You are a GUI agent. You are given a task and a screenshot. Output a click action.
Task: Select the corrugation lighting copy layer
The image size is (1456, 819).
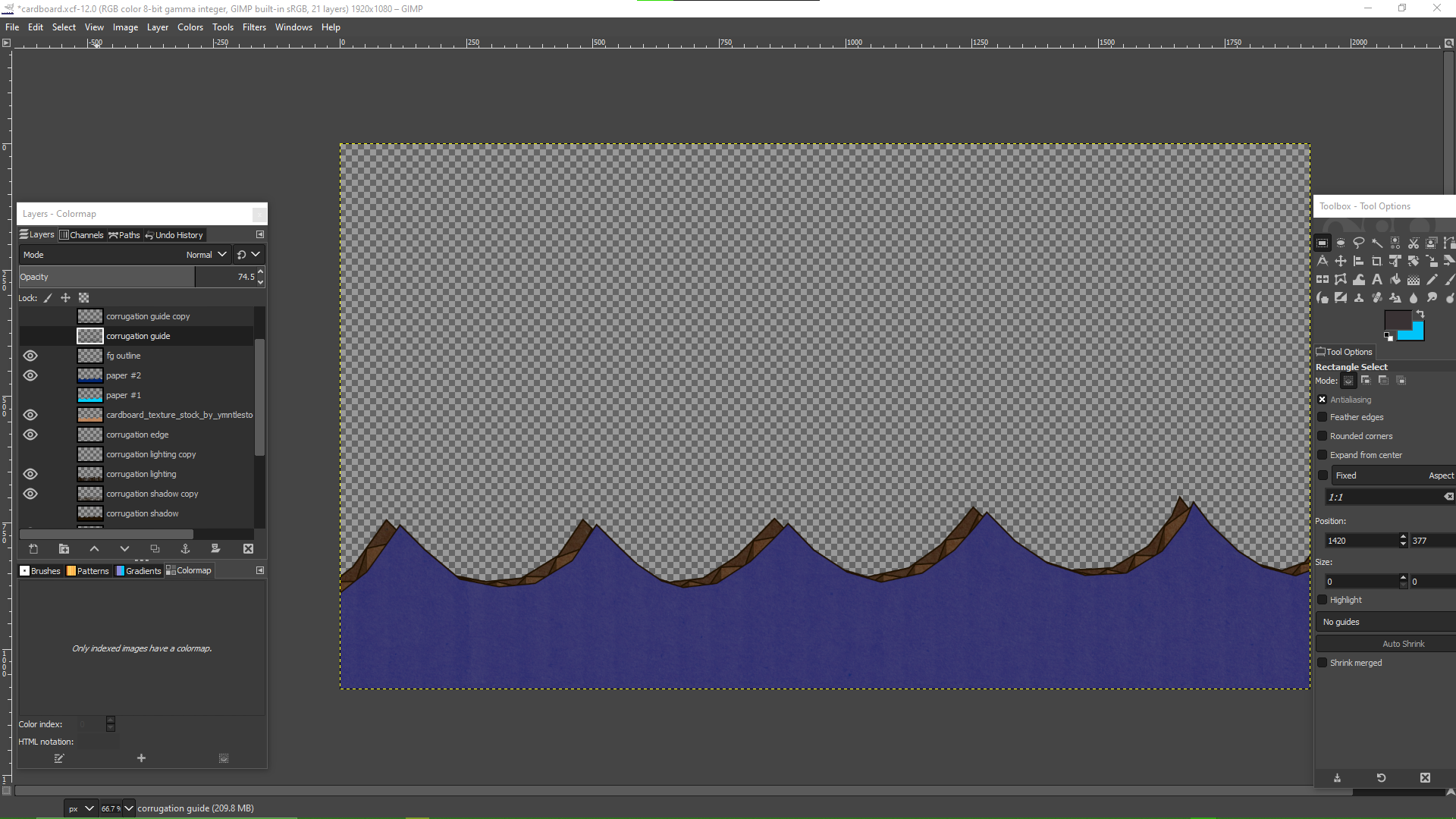pyautogui.click(x=151, y=454)
